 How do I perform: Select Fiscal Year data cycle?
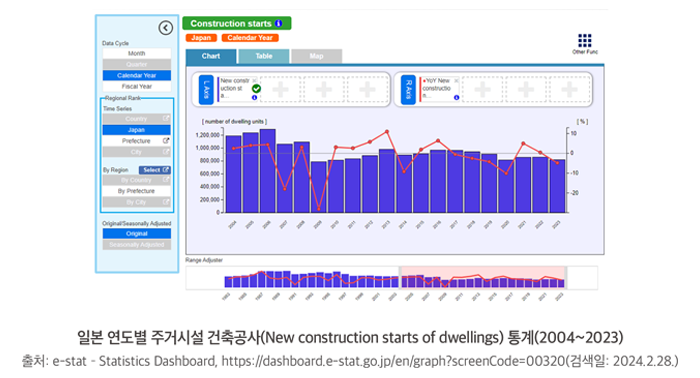(x=137, y=86)
